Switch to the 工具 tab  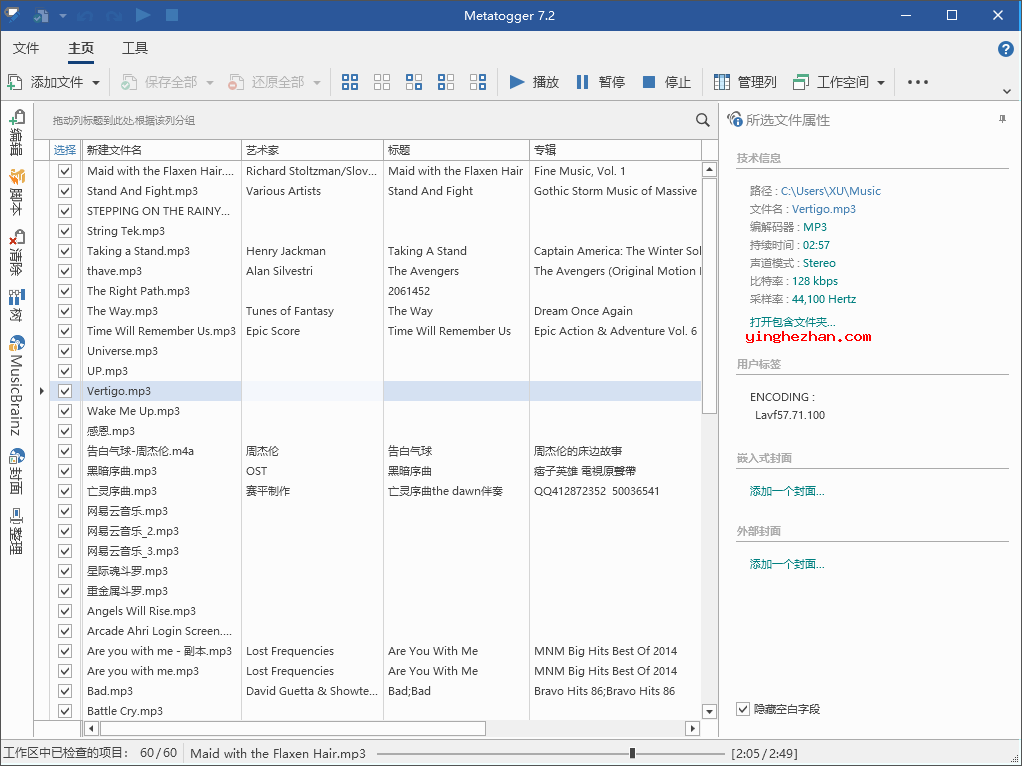(x=135, y=48)
